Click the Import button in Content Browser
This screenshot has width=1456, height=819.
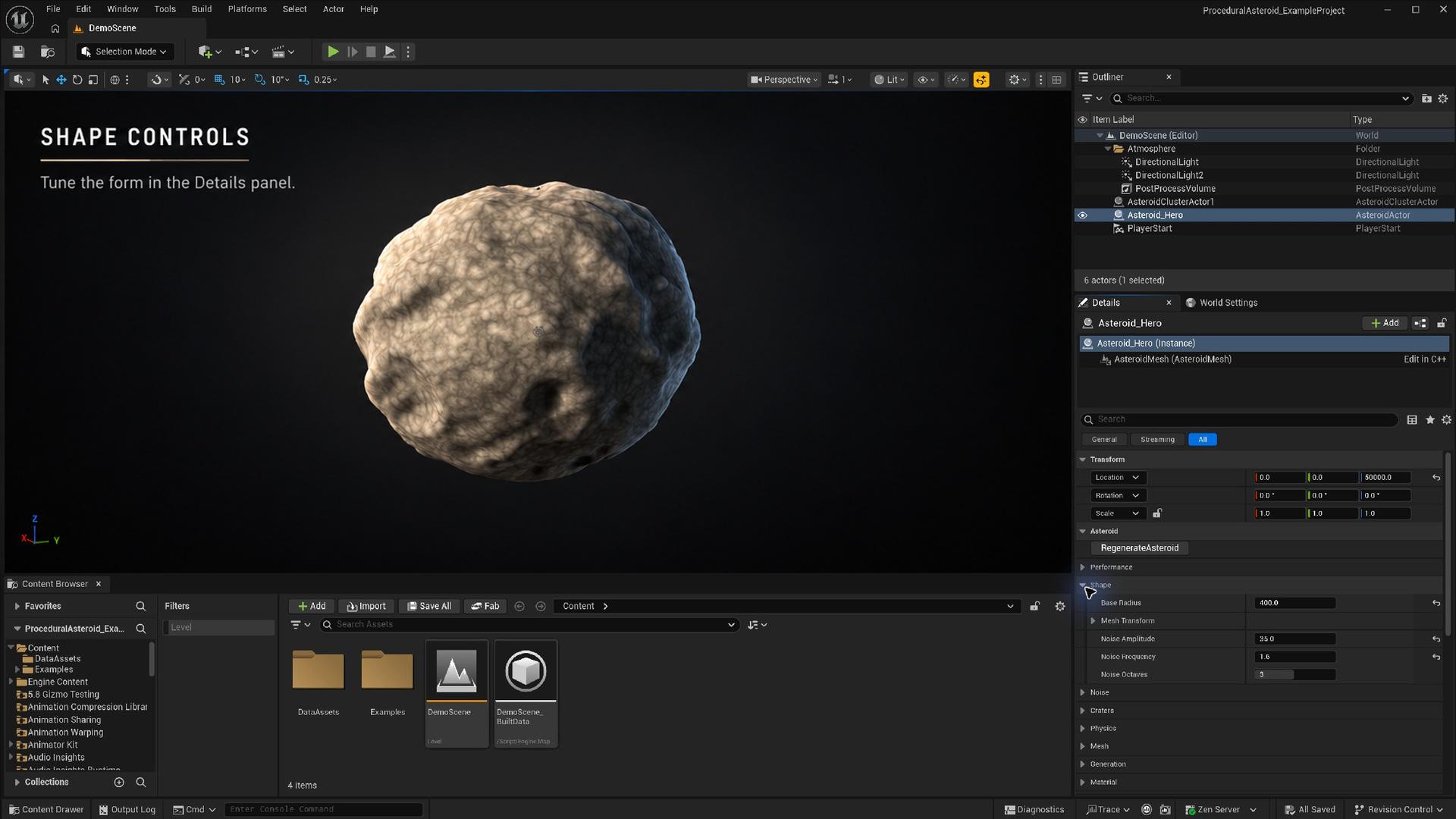366,606
